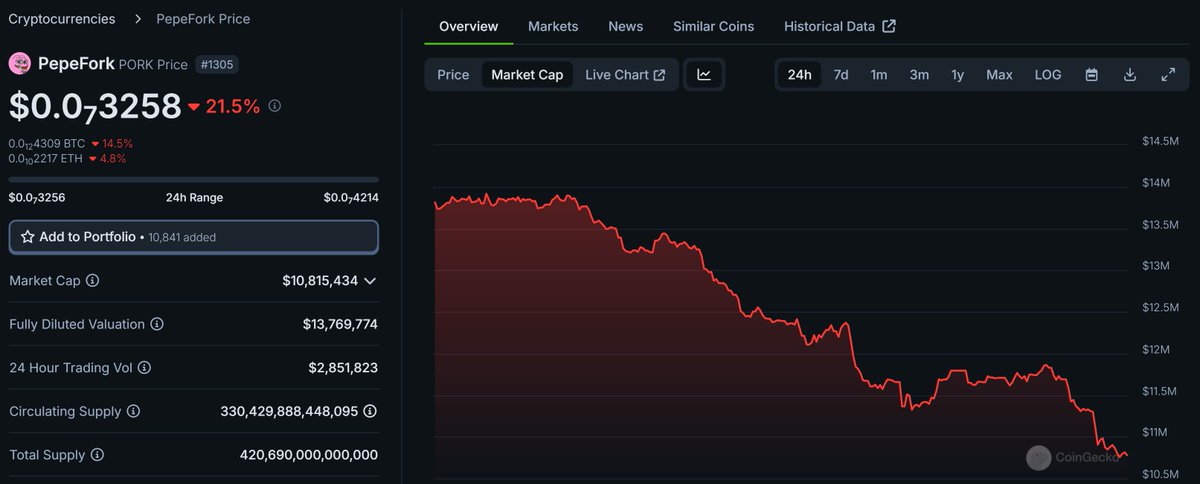Open the Historical Data tab
The width and height of the screenshot is (1200, 484).
point(840,26)
